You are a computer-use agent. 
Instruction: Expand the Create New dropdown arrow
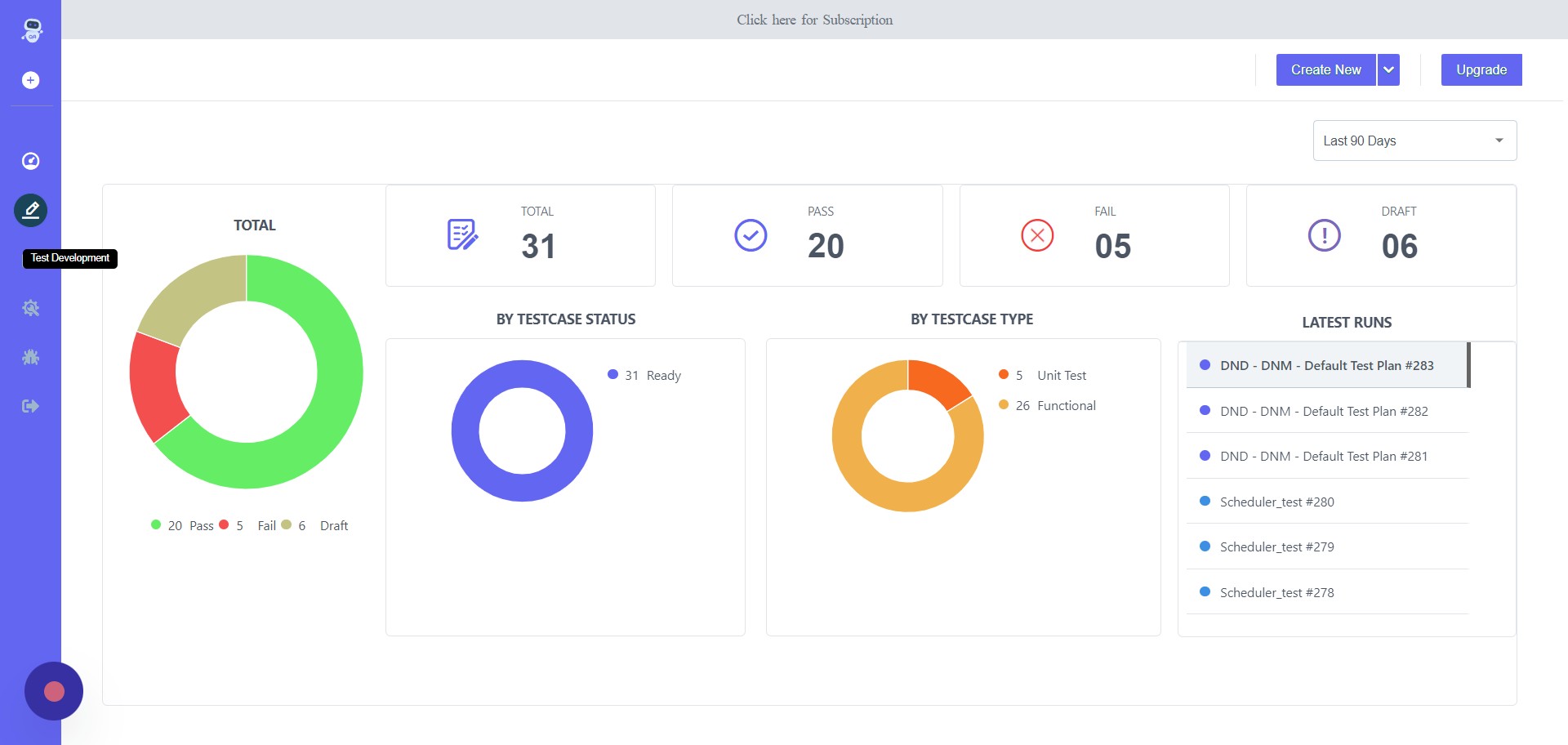coord(1388,70)
